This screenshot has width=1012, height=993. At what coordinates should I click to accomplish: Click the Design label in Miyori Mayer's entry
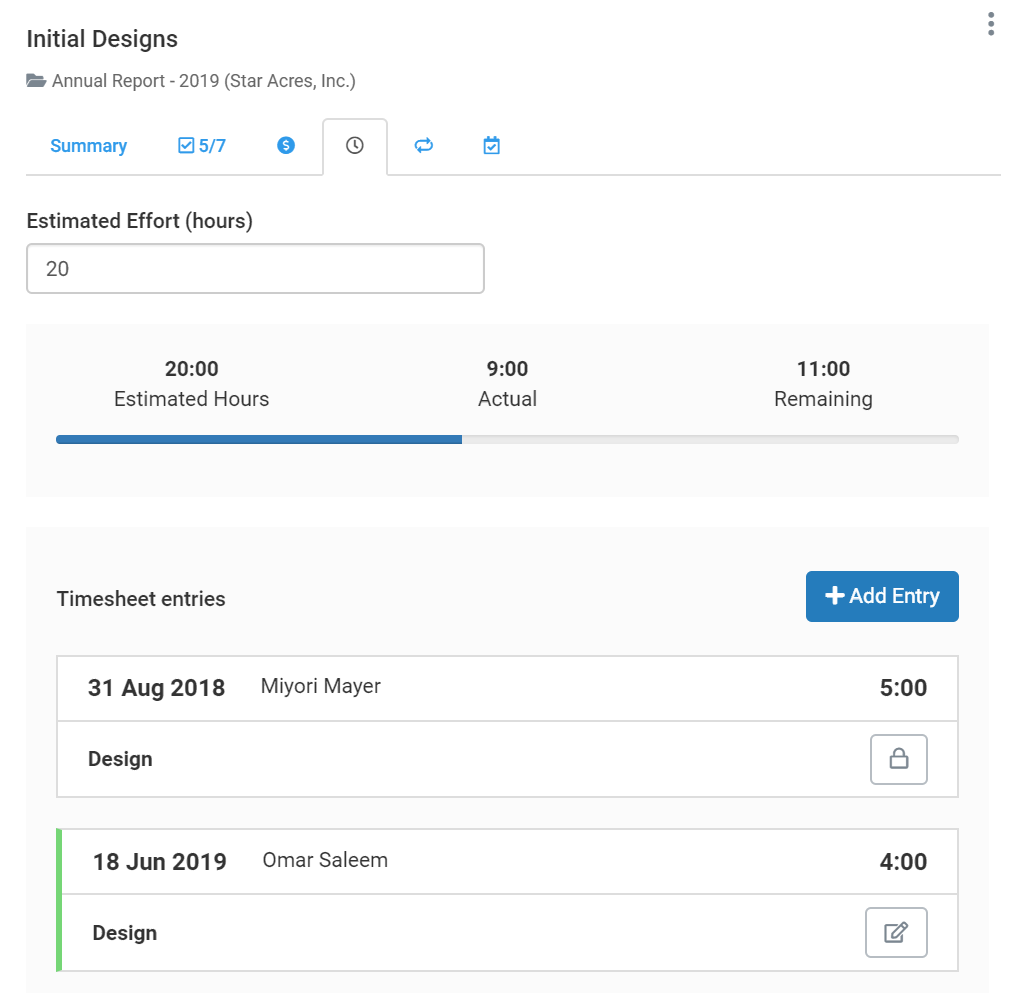(120, 759)
